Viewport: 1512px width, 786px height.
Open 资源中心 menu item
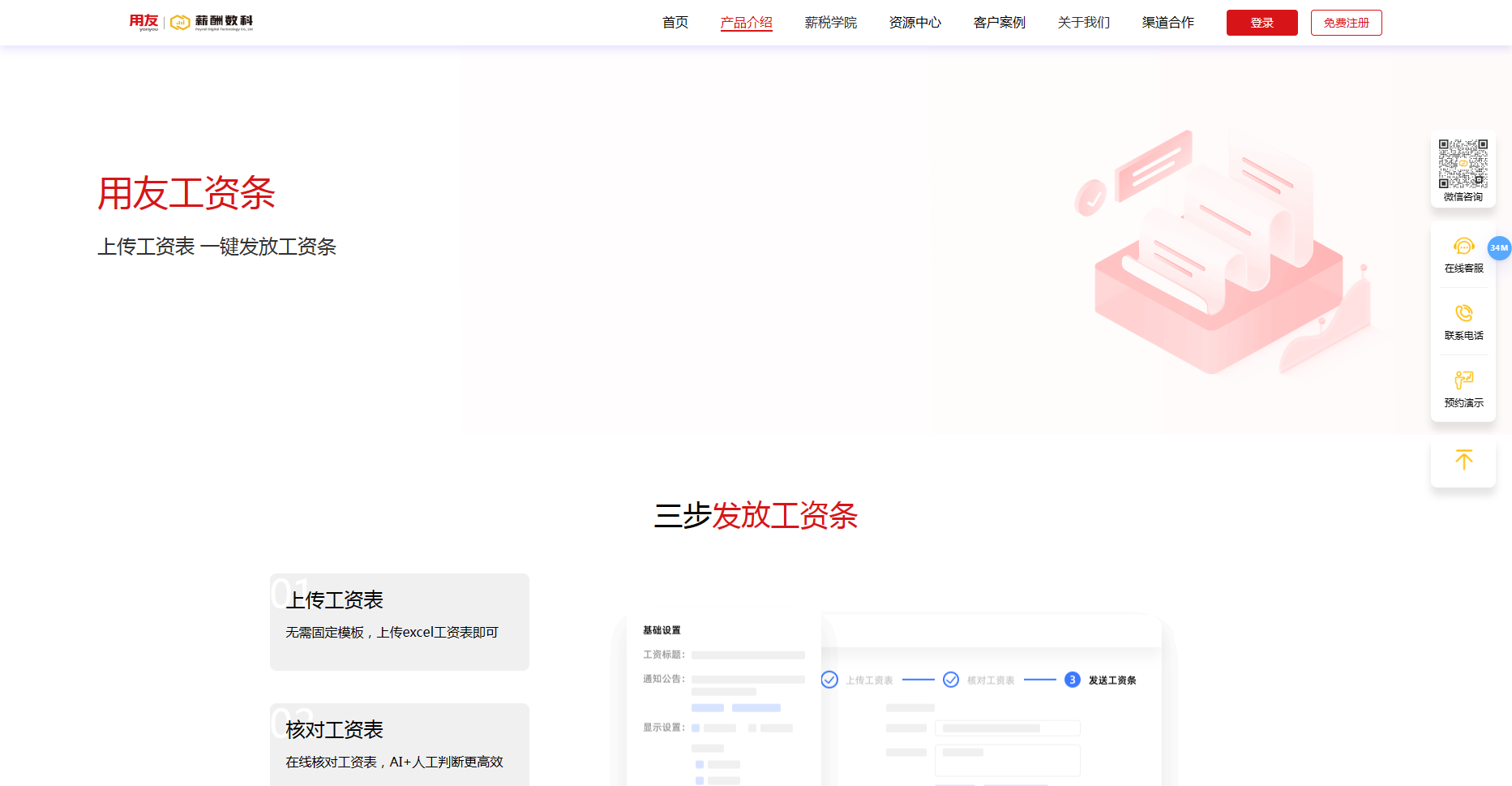915,23
